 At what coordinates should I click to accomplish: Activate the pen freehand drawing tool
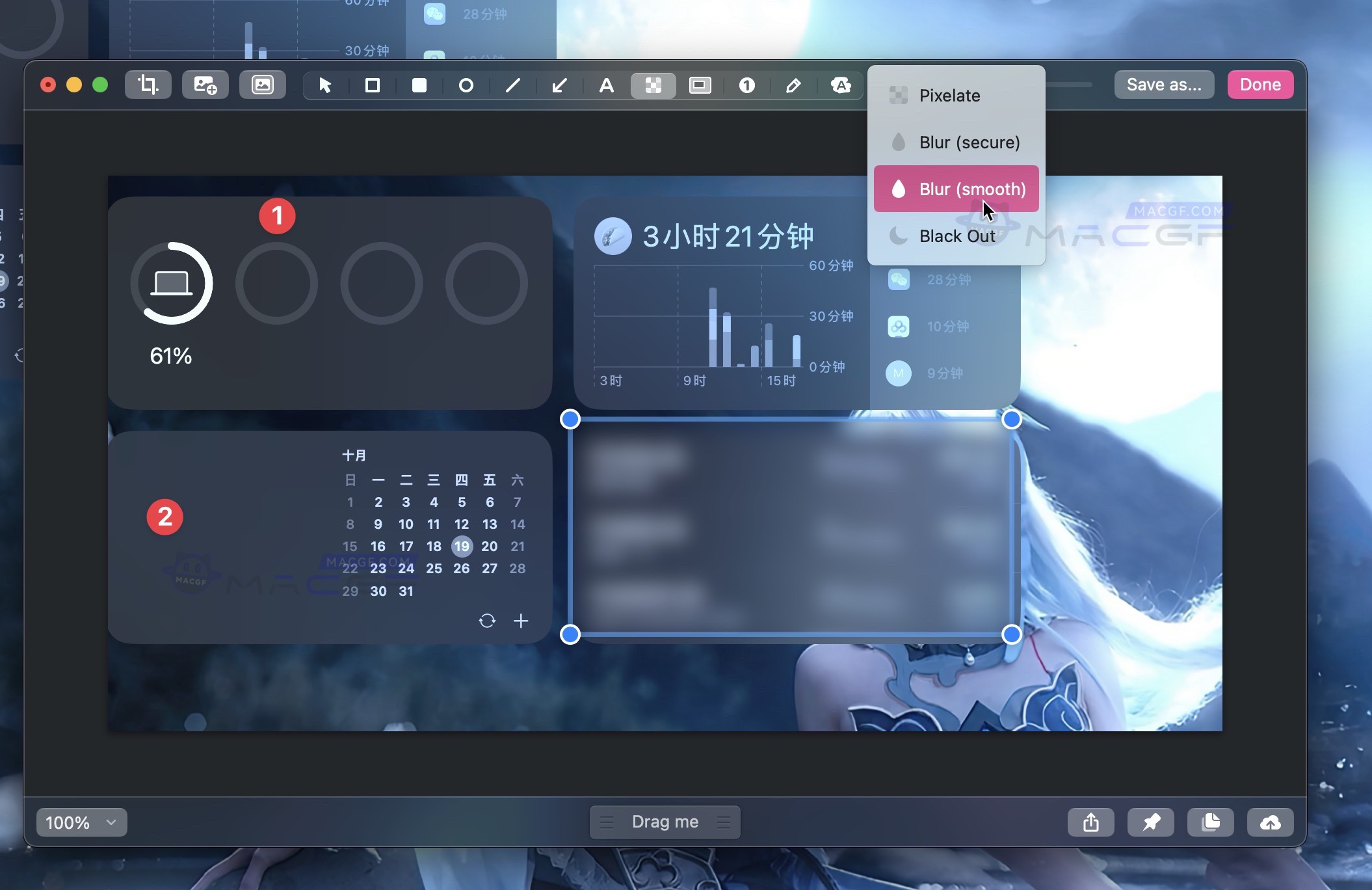[793, 85]
